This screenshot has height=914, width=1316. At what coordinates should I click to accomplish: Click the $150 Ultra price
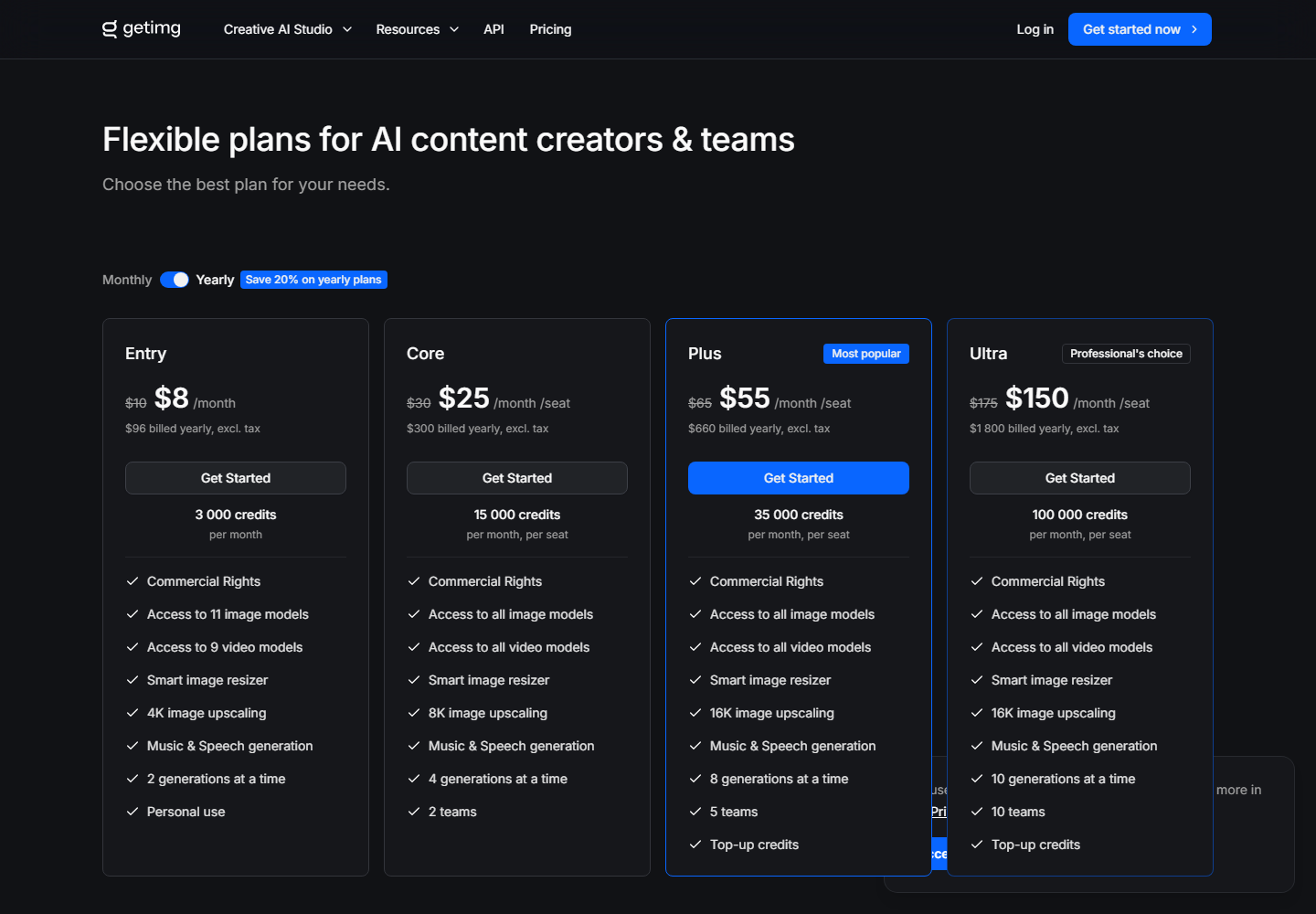pyautogui.click(x=1037, y=399)
